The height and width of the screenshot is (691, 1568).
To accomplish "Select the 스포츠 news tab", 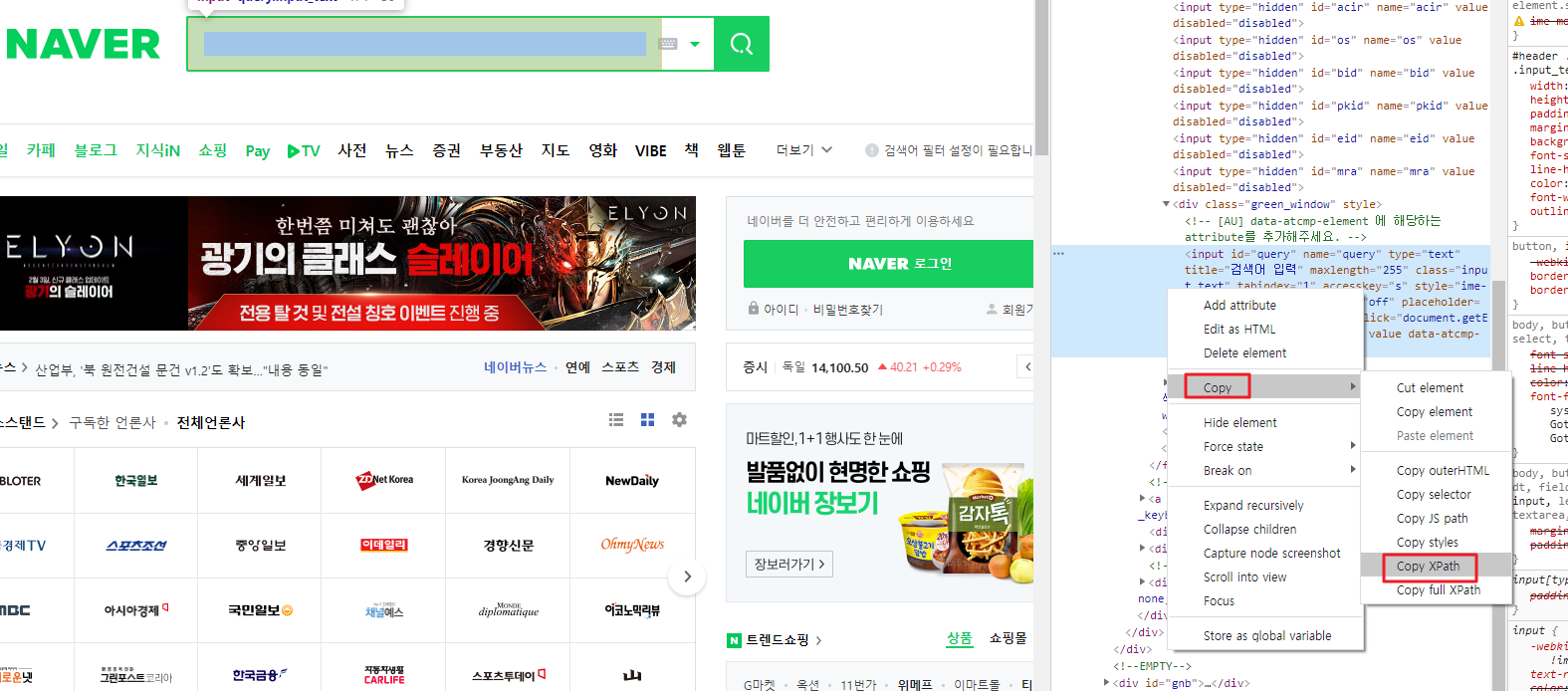I will tap(620, 367).
